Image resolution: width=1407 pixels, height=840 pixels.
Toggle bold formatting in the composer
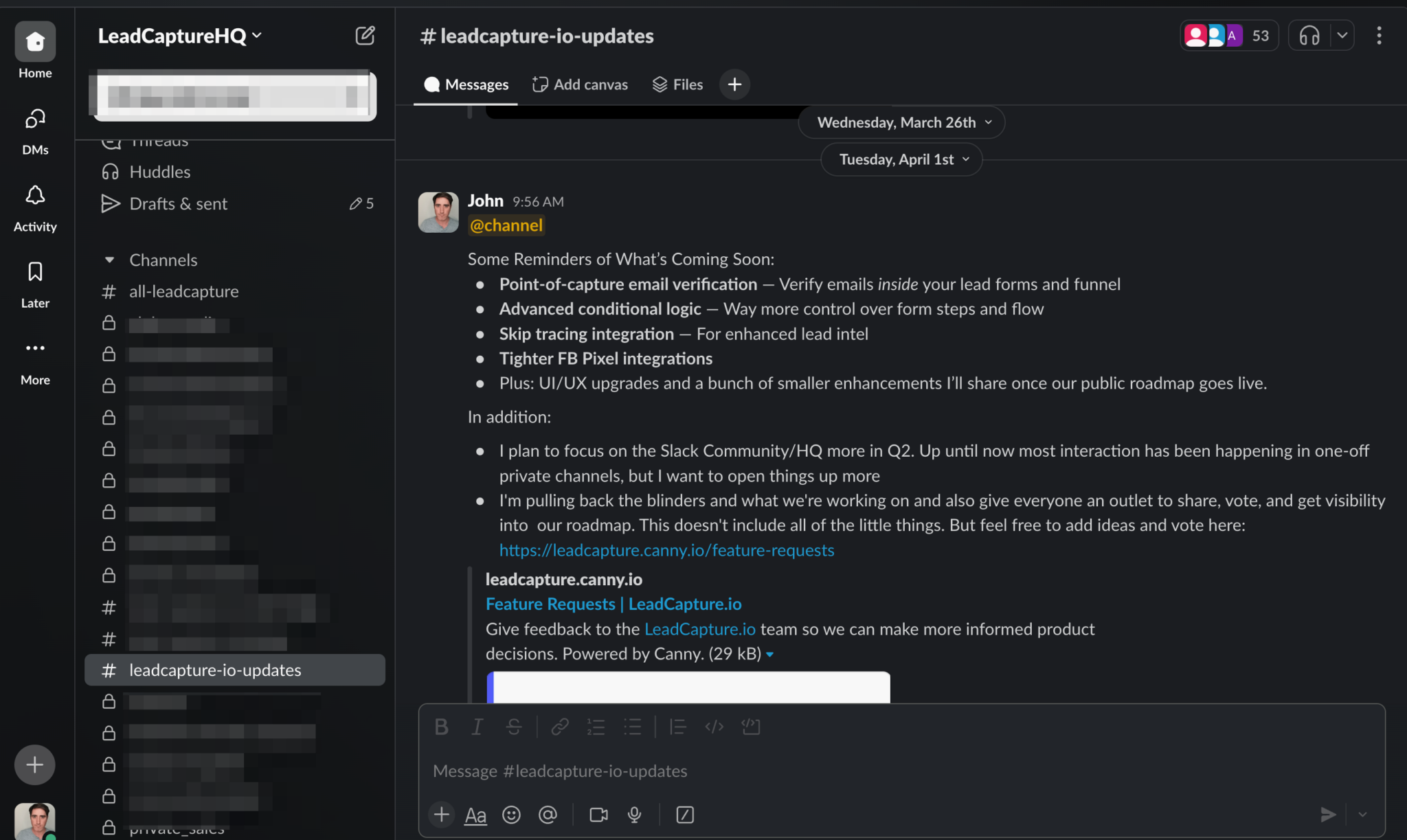(442, 726)
